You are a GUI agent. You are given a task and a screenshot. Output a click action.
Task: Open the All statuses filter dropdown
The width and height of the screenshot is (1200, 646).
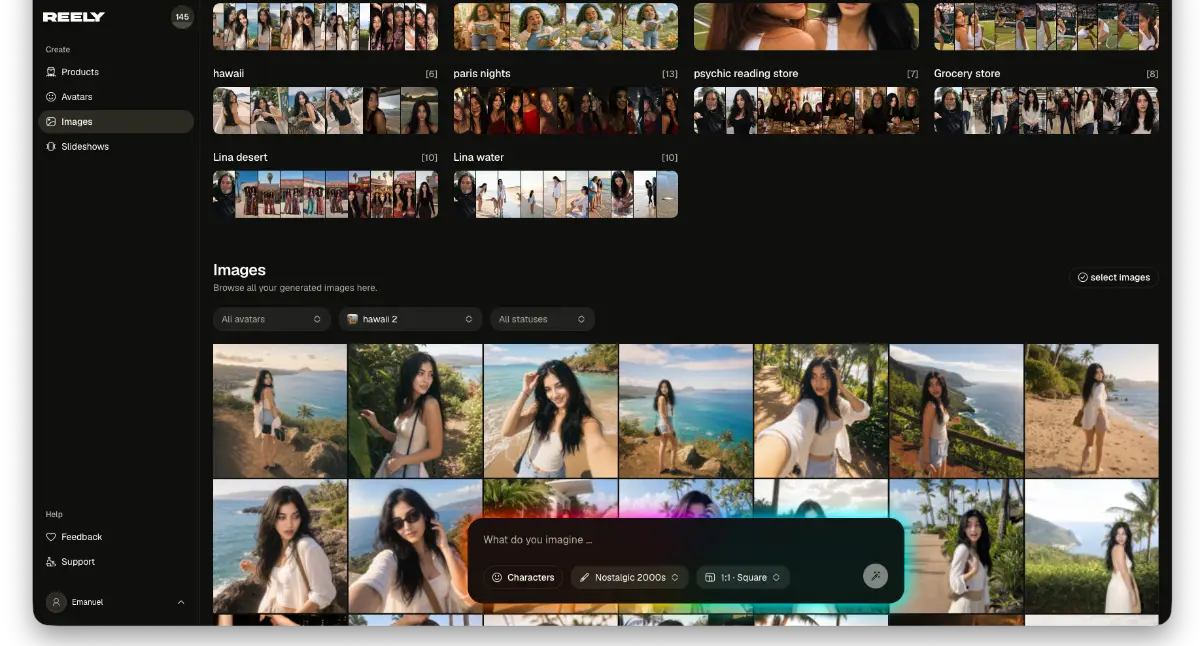[542, 319]
